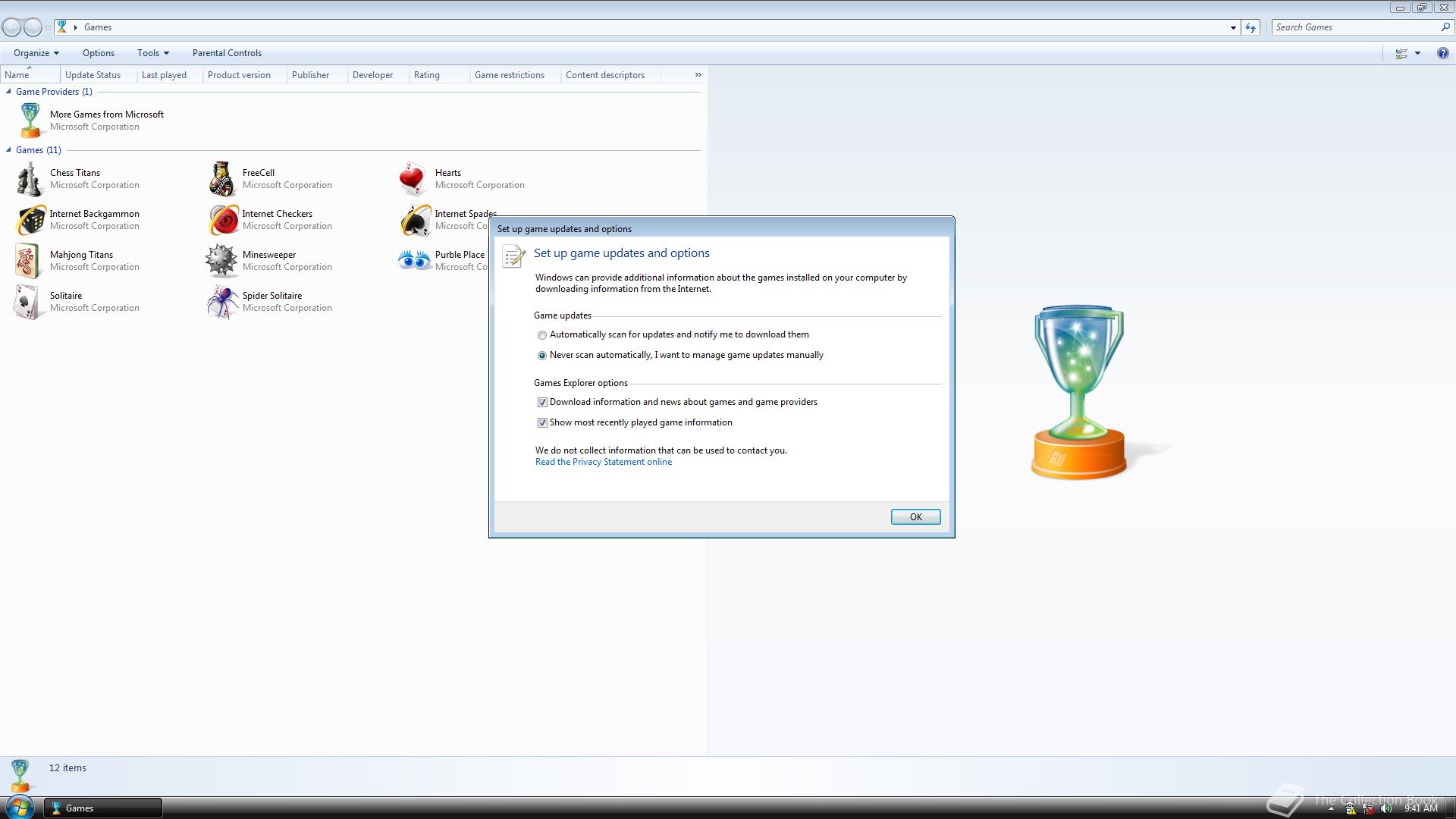
Task: Select the Internet Spades icon
Action: pyautogui.click(x=415, y=220)
